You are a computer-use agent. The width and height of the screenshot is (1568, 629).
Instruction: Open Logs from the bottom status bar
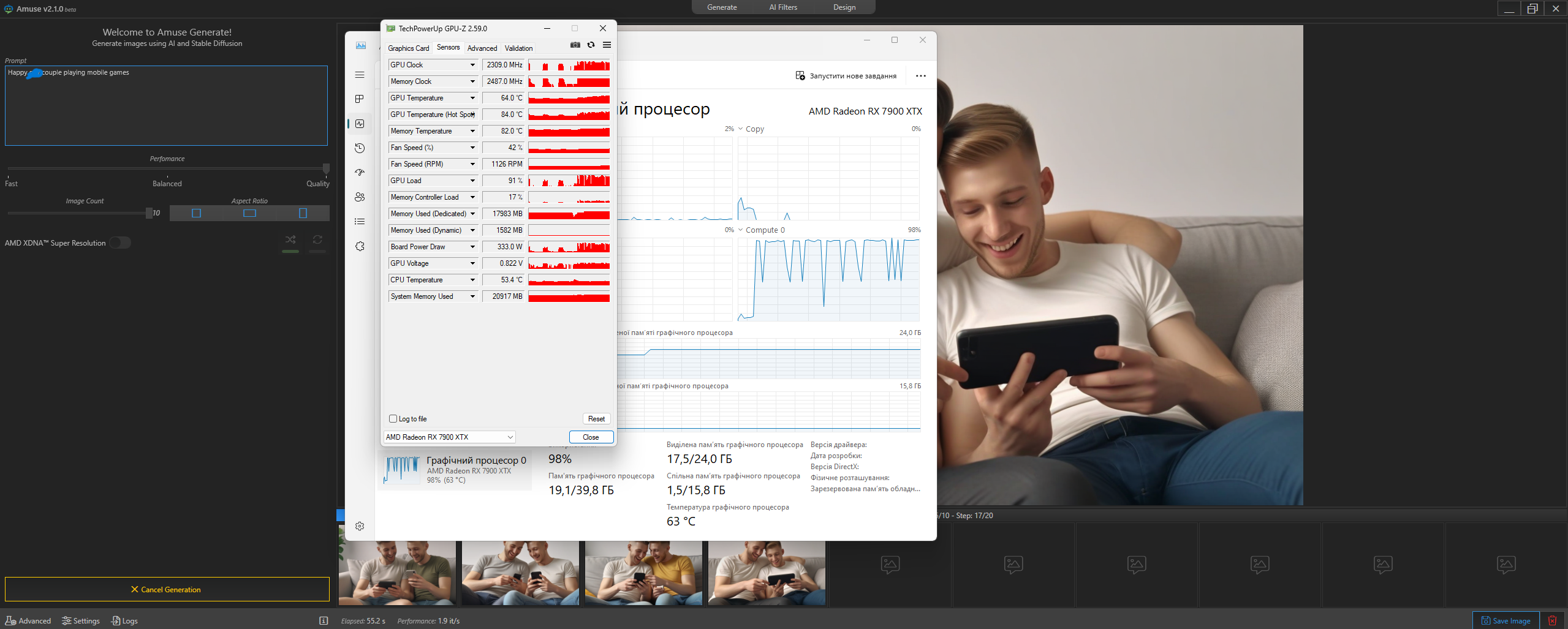[124, 620]
